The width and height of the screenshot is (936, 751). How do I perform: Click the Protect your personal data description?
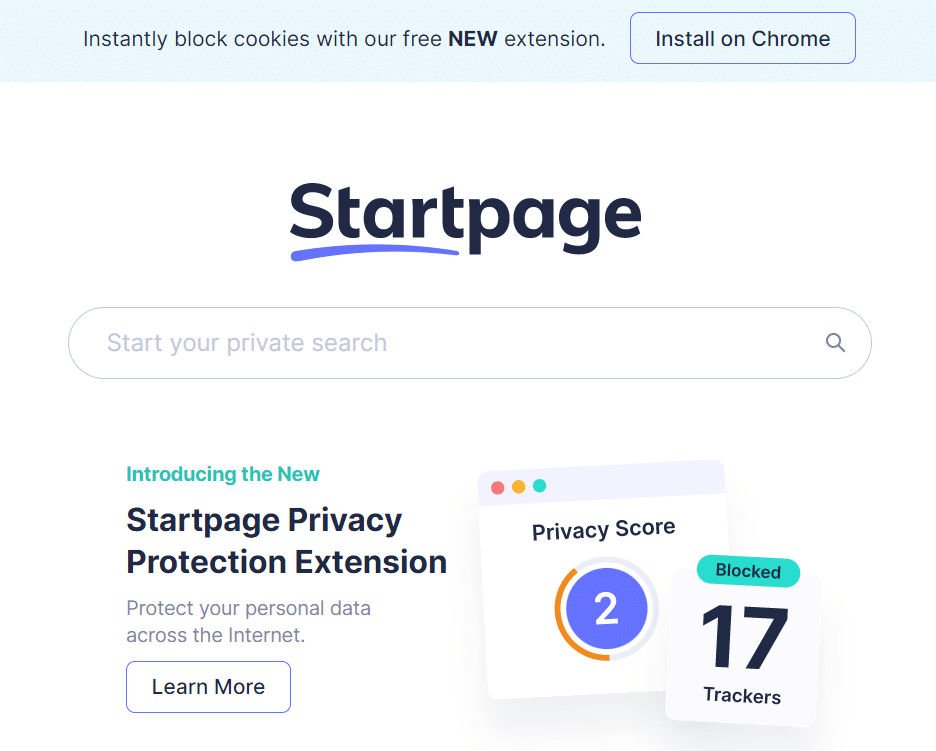pyautogui.click(x=248, y=621)
